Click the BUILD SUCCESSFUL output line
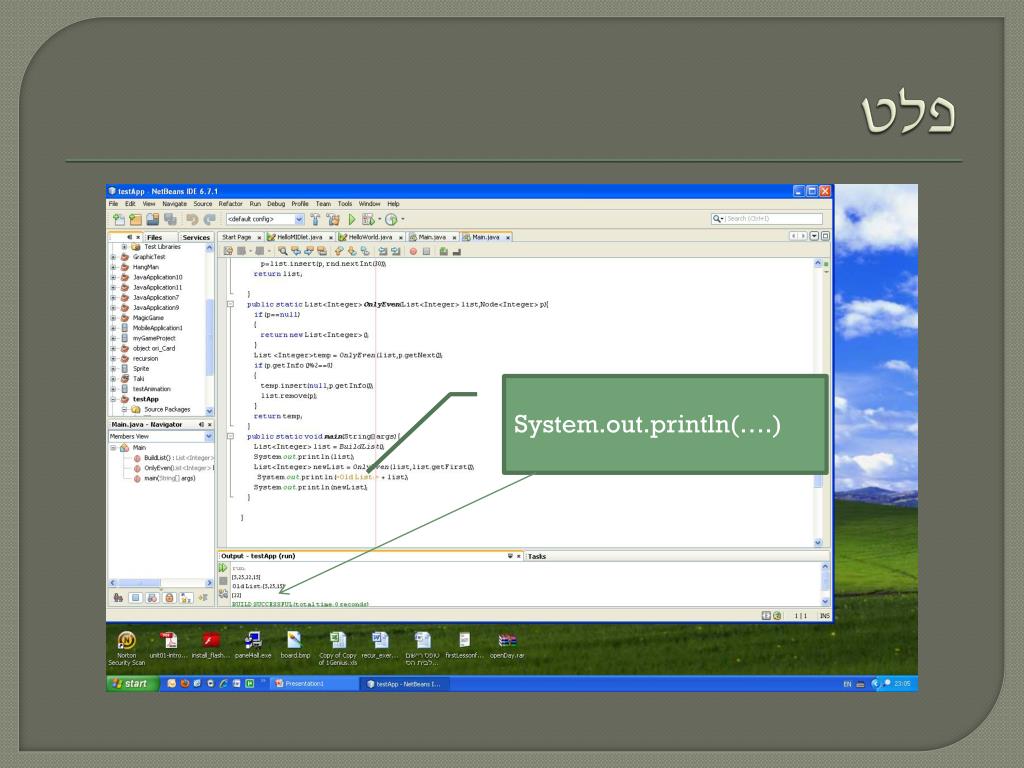The image size is (1024, 768). point(300,604)
